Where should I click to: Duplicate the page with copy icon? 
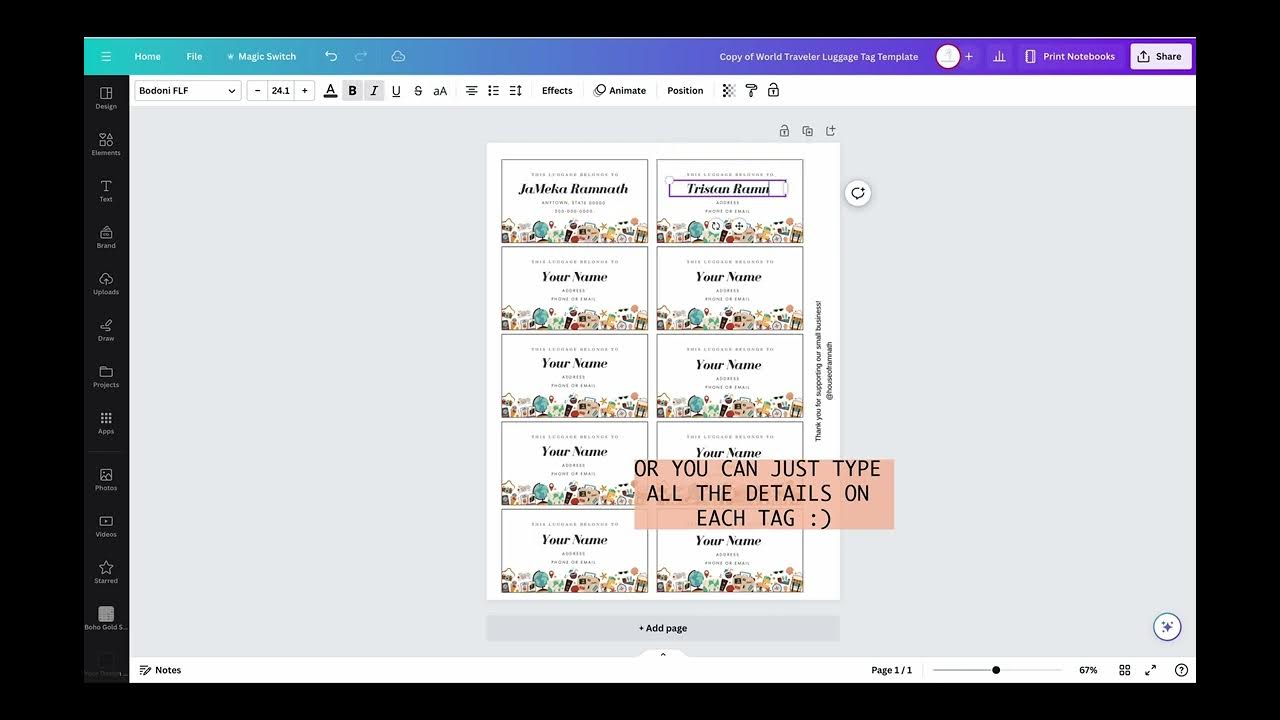tap(807, 131)
